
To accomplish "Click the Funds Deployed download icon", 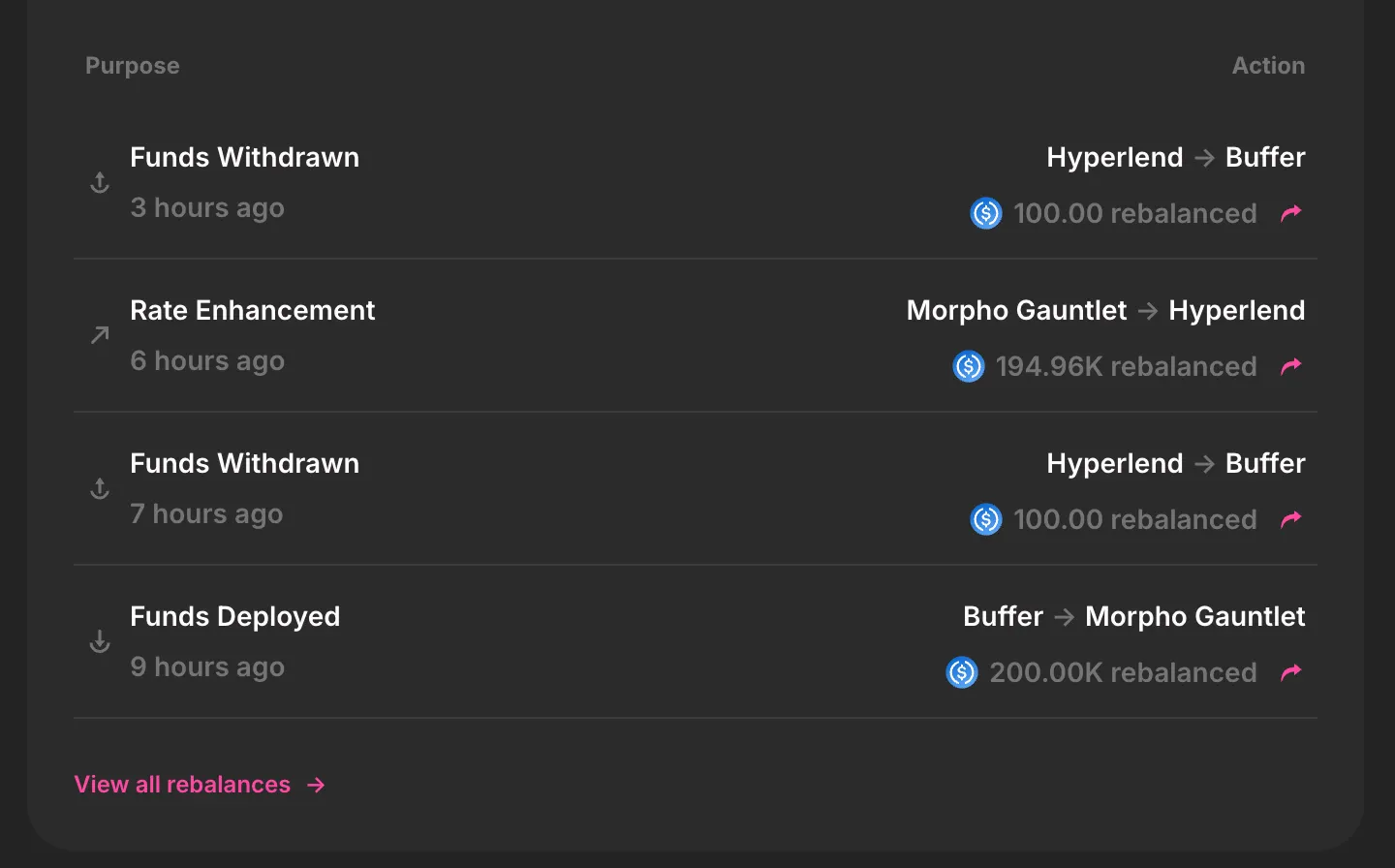I will point(100,641).
